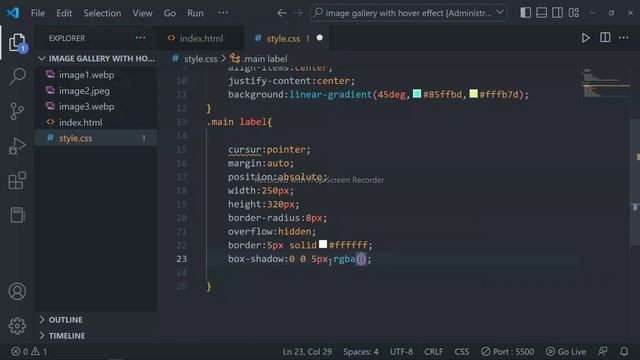Open editor More Actions ellipsis
Screen dimensions: 640x360
624,38
